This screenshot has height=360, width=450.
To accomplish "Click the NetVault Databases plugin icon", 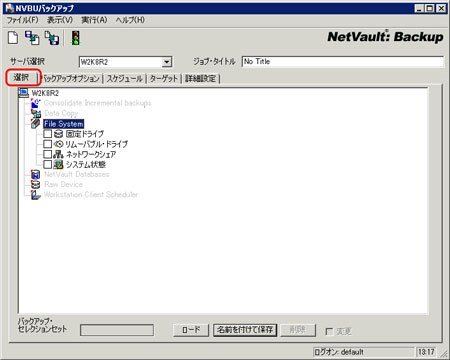I will (x=35, y=174).
